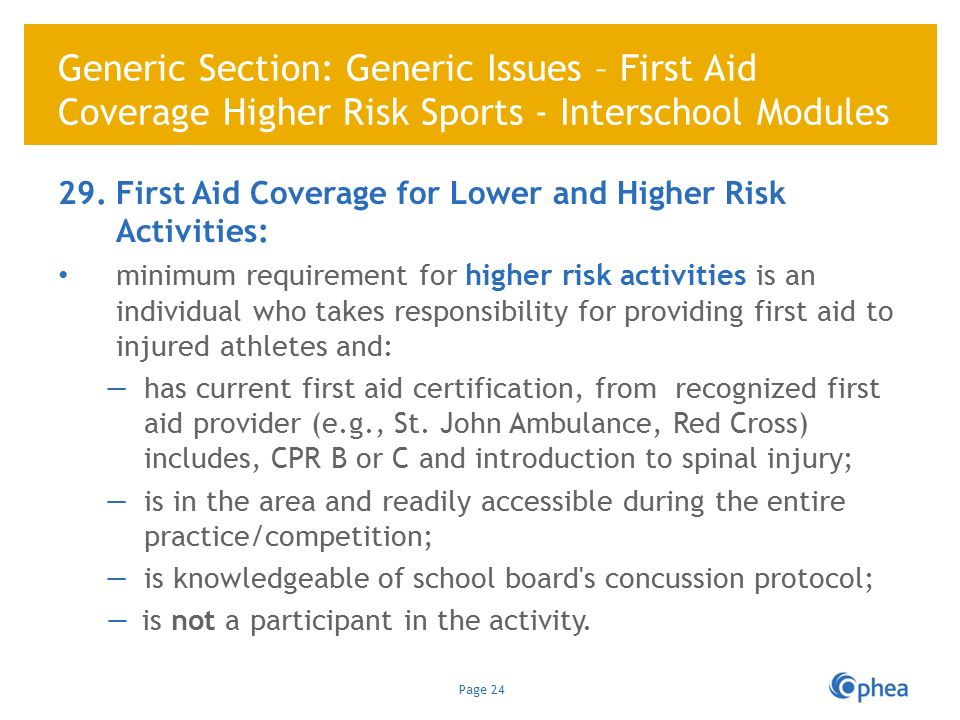The image size is (960, 720).
Task: Click dash before 'has current first aid'
Action: click(x=116, y=389)
